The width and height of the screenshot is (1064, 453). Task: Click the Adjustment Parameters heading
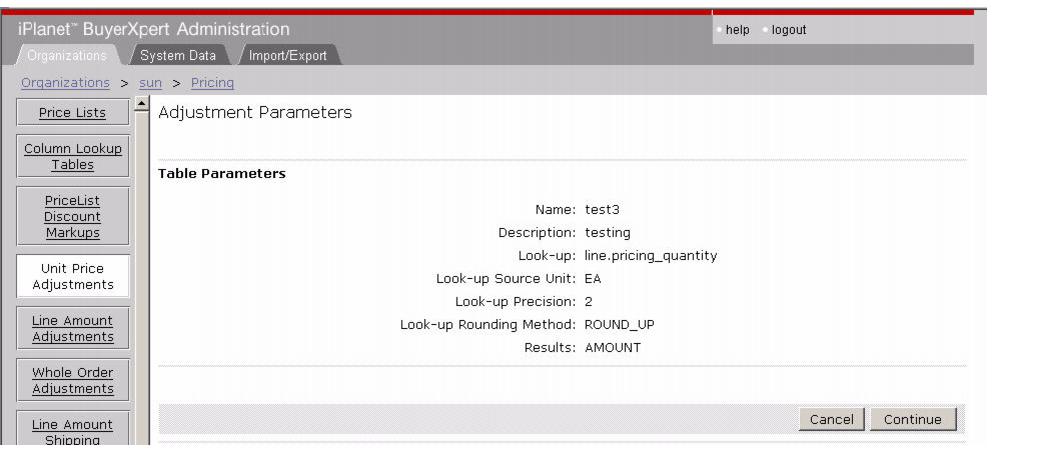pyautogui.click(x=255, y=113)
